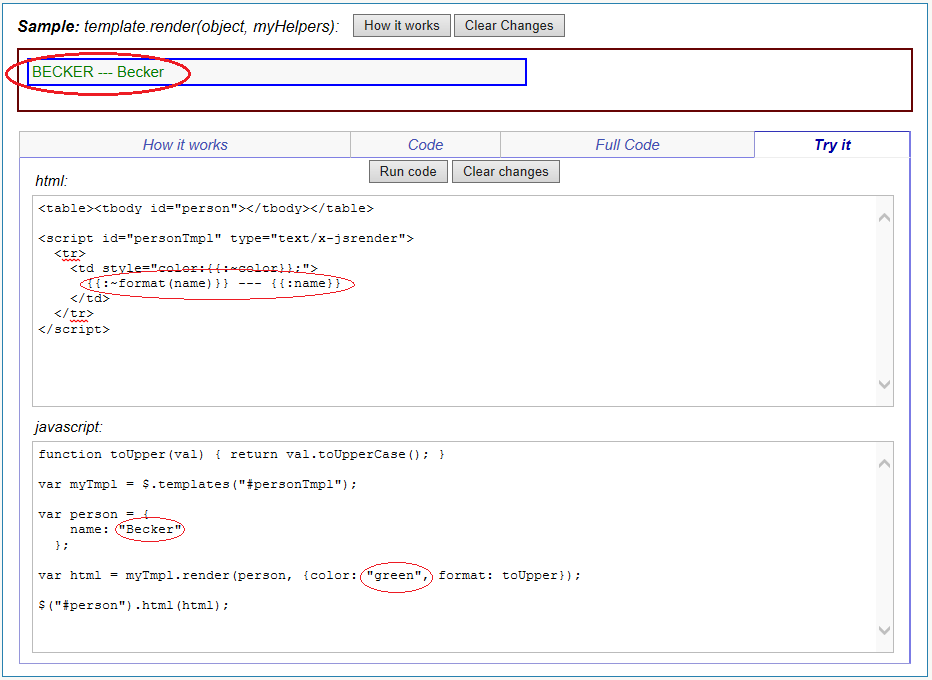932x680 pixels.
Task: Click the "javascript:" label above editor
Action: coord(68,427)
